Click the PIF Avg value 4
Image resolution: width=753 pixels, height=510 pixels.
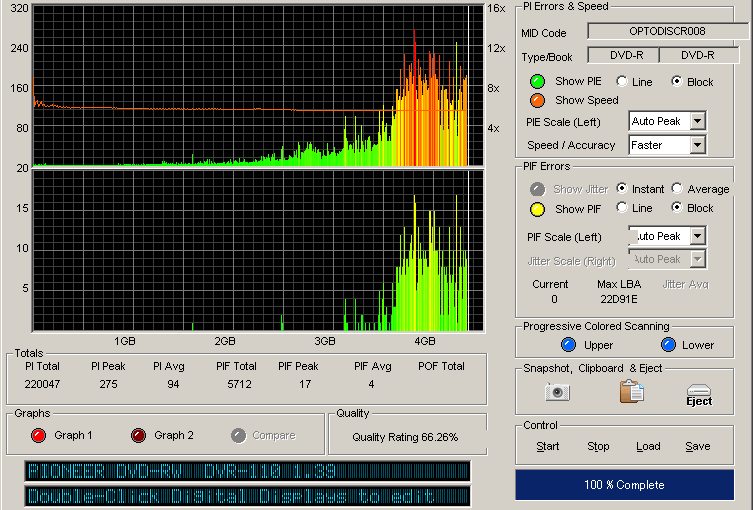[x=371, y=384]
